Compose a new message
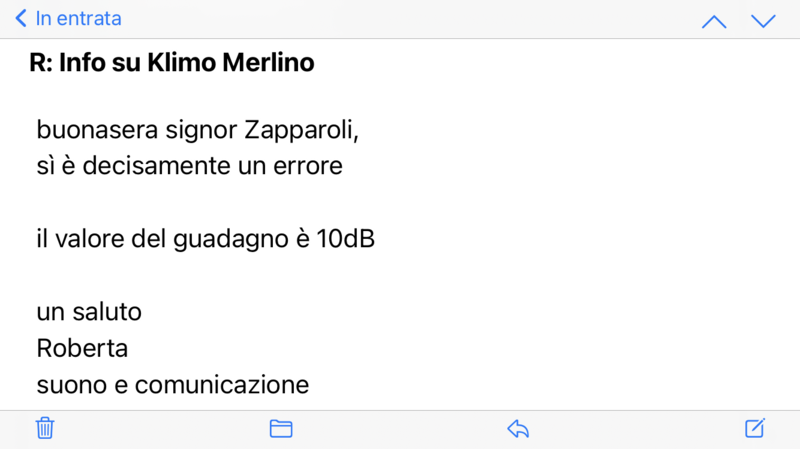 [x=755, y=429]
